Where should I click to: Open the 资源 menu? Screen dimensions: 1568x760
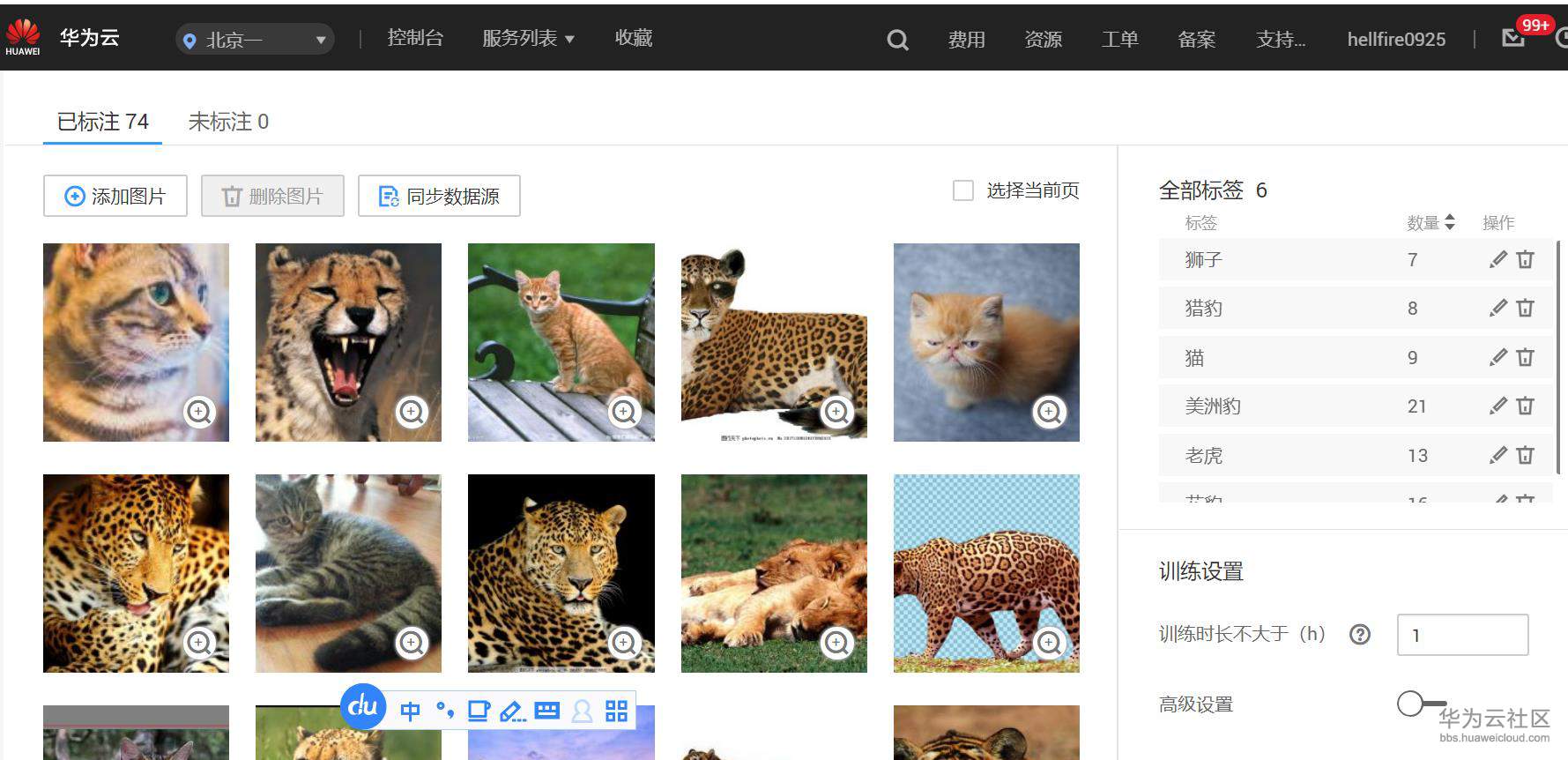click(x=1044, y=40)
